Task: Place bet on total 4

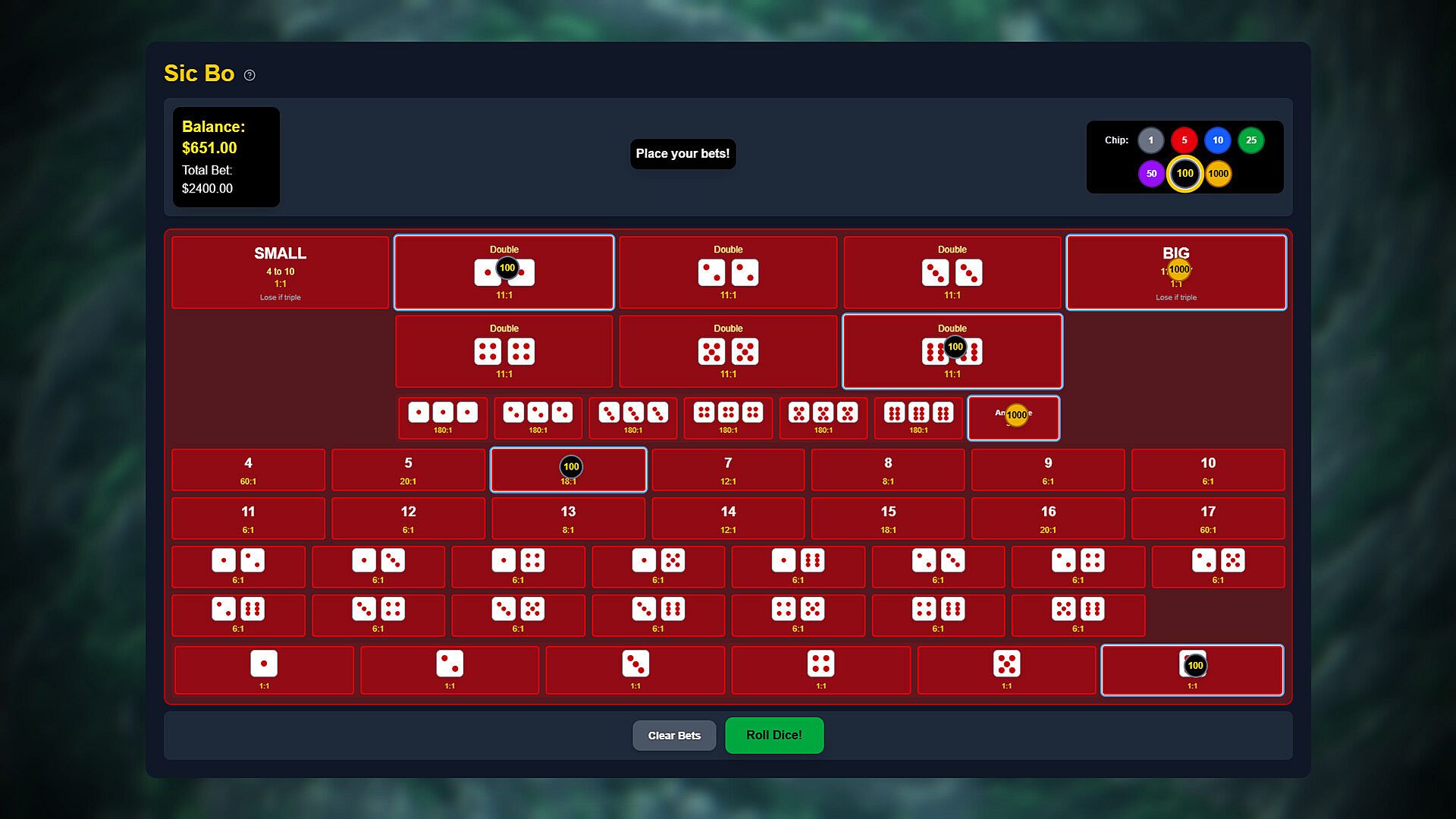Action: (248, 469)
